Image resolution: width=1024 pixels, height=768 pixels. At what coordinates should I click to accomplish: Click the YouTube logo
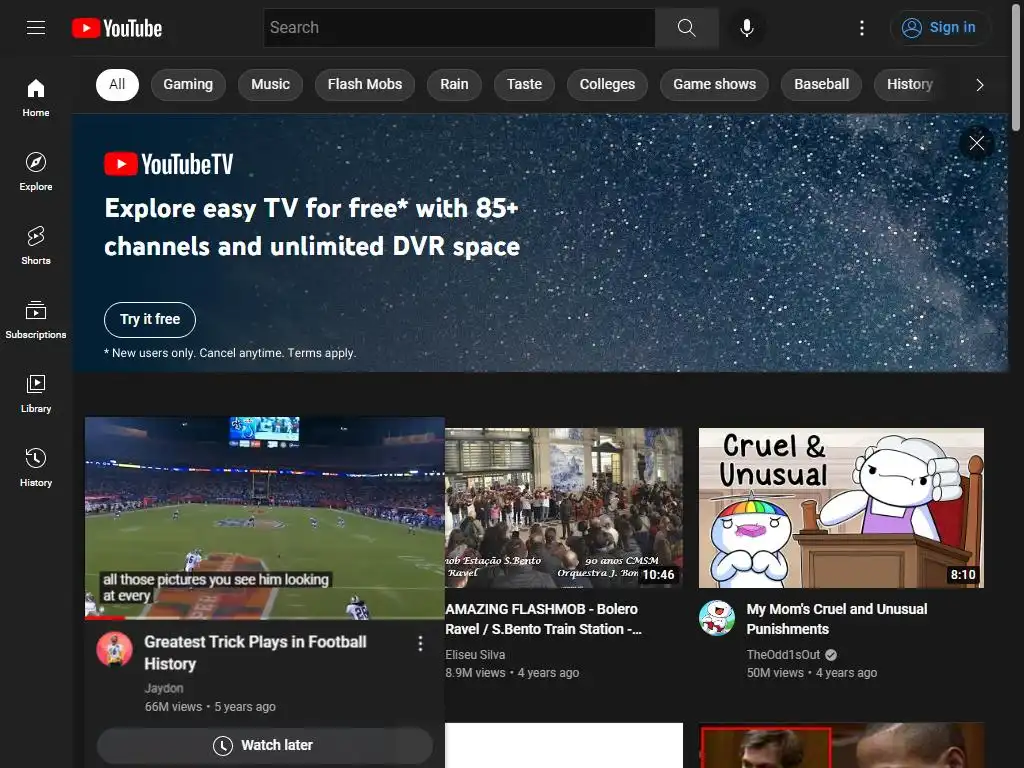(x=117, y=28)
